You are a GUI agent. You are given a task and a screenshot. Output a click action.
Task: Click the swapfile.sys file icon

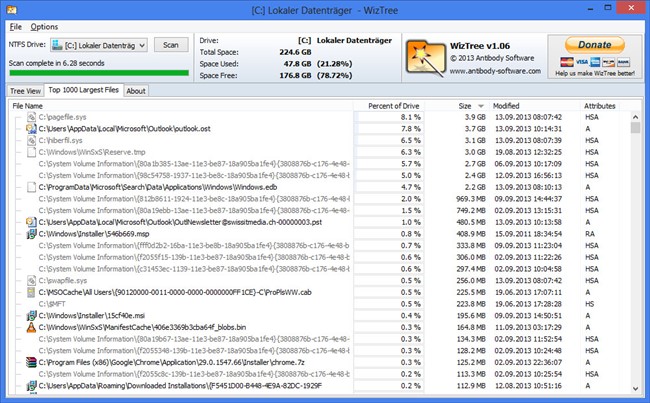pyautogui.click(x=31, y=281)
